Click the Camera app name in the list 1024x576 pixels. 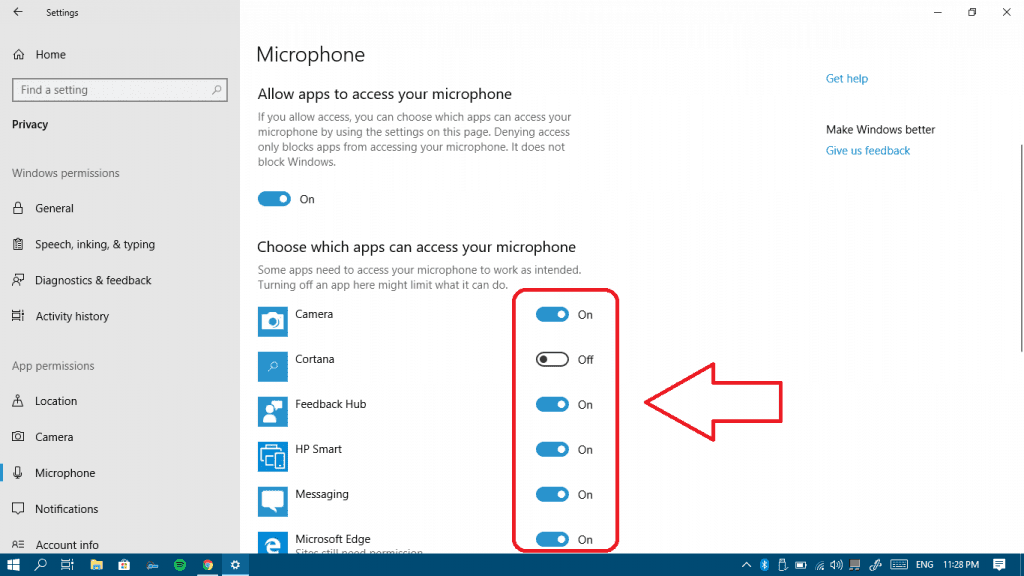314,314
